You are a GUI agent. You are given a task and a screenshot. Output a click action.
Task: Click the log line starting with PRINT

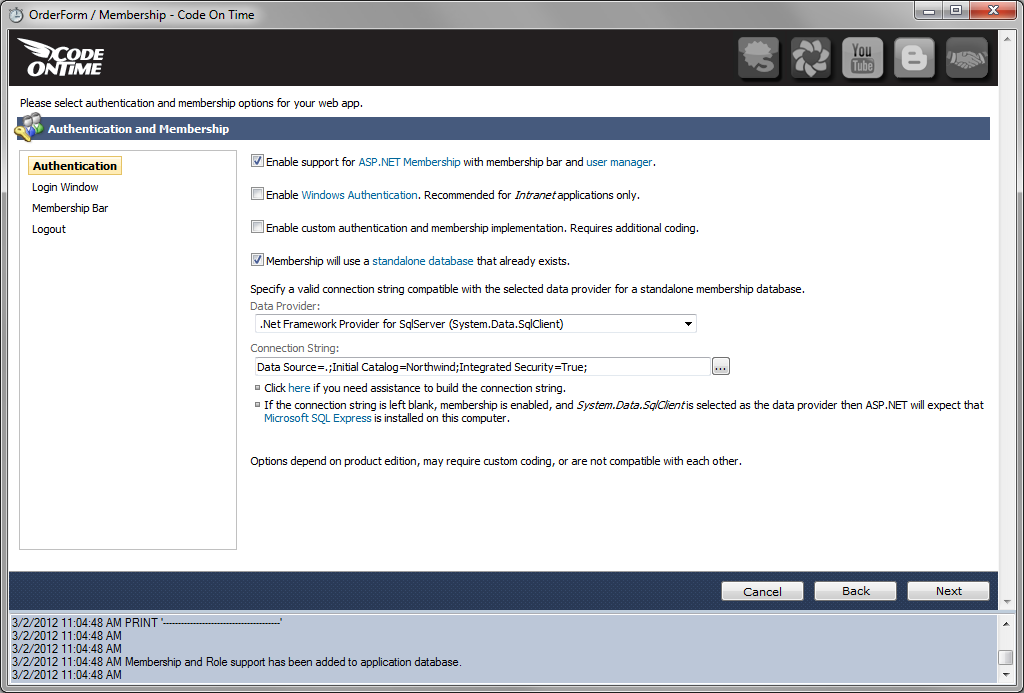tap(147, 622)
